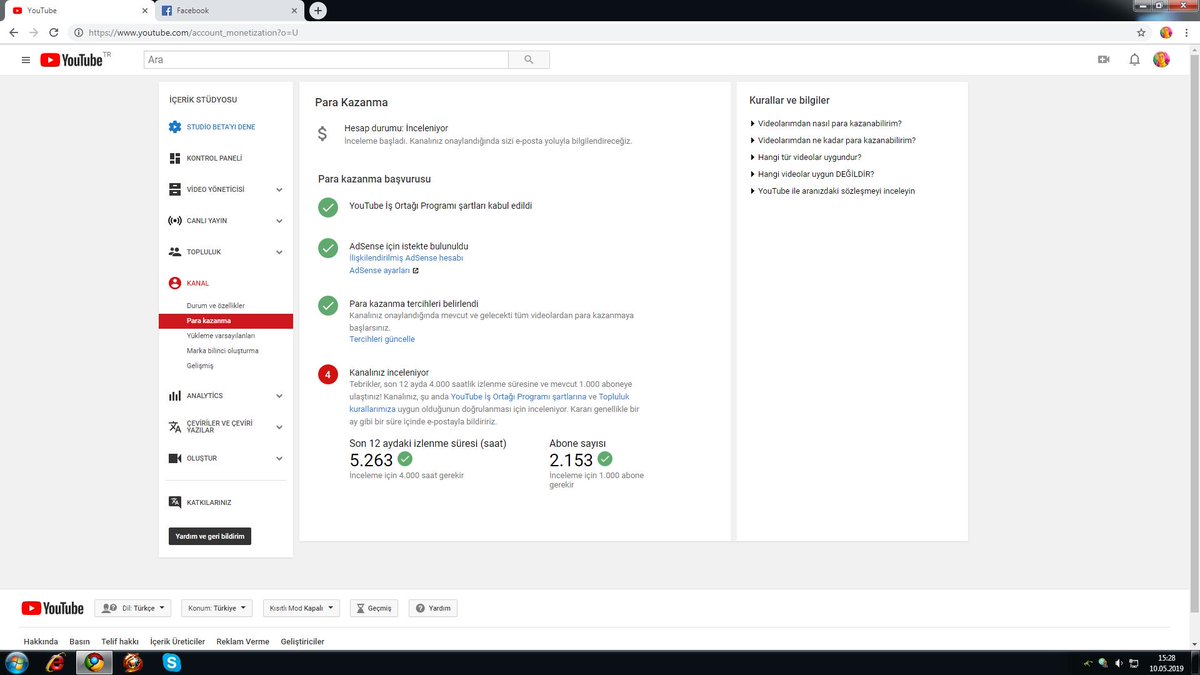Open the Telif hakkı footer link
1200x675 pixels.
119,641
